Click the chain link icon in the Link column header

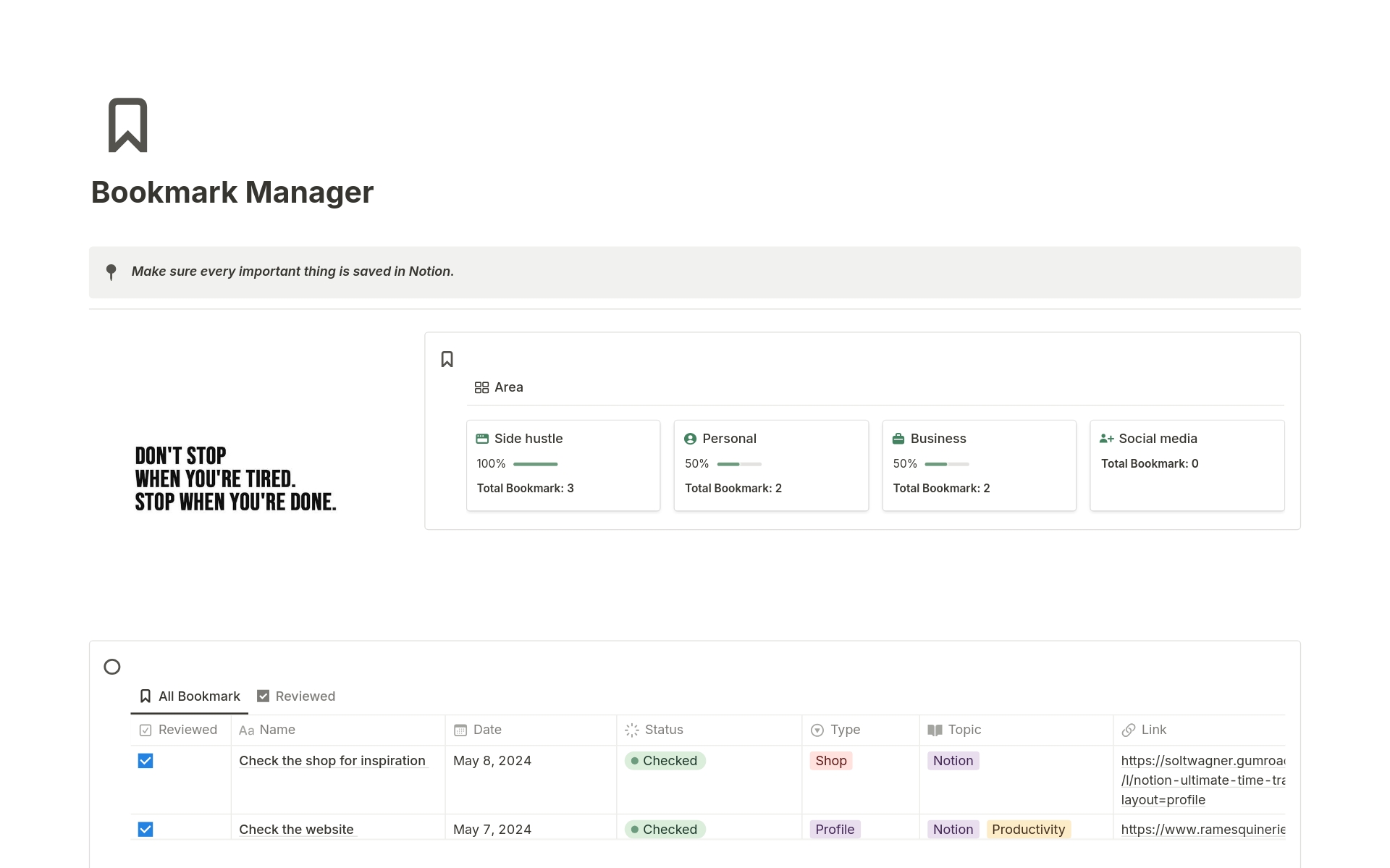pyautogui.click(x=1129, y=730)
